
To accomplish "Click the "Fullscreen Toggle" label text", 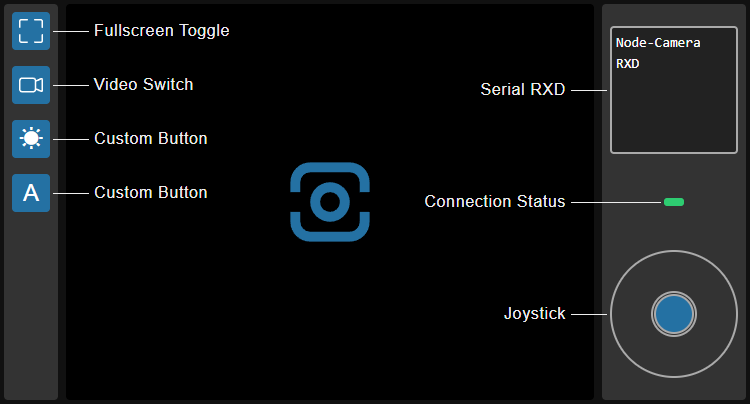I will (x=161, y=31).
